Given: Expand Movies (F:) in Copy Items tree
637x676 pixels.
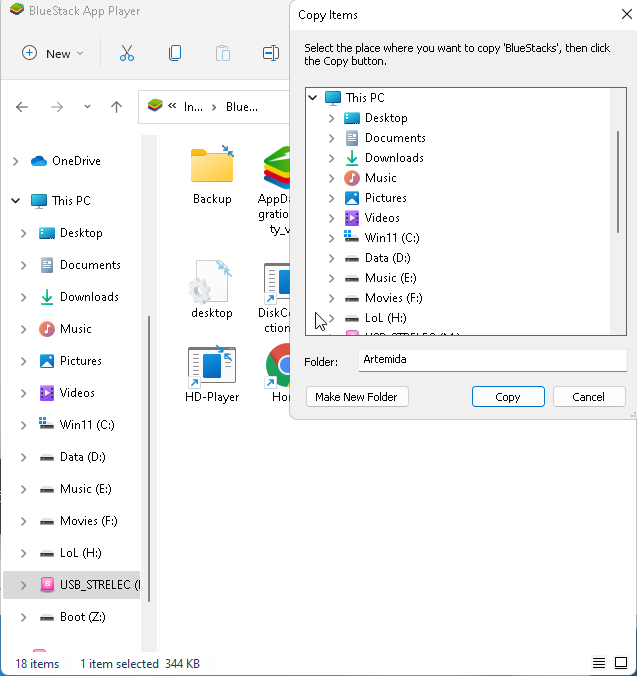Looking at the screenshot, I should point(331,298).
